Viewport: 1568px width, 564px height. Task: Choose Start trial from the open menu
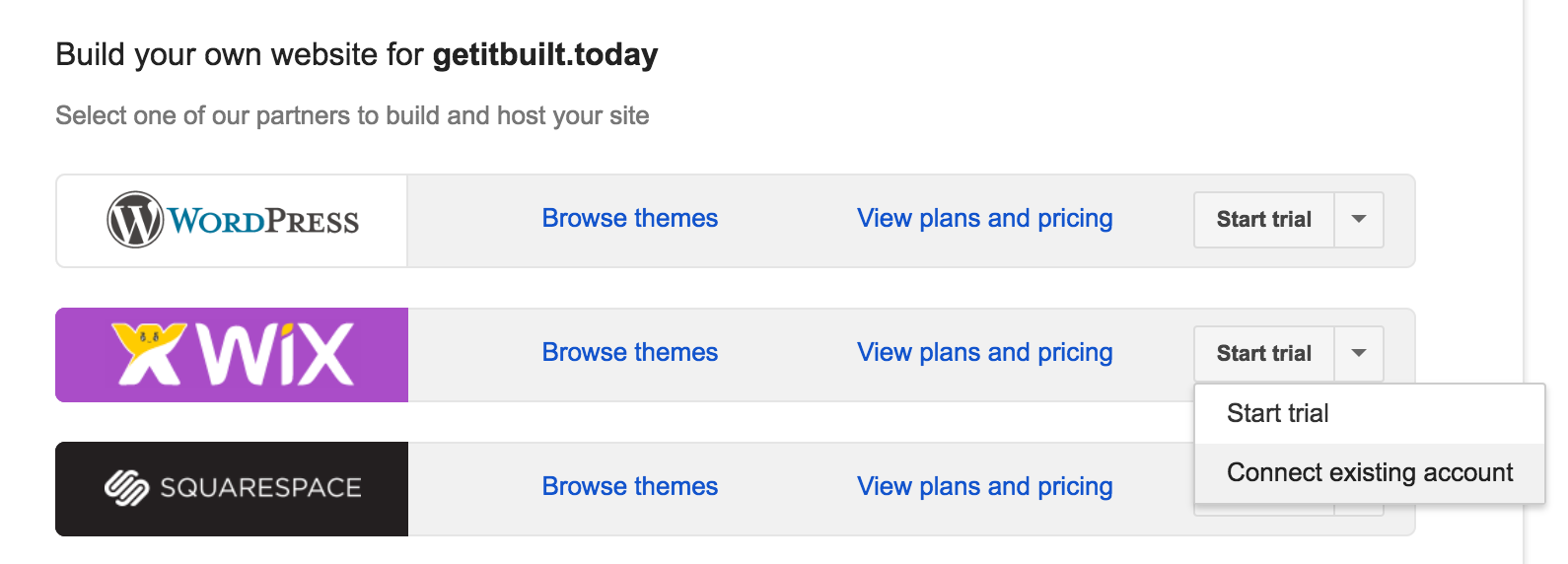point(1277,413)
